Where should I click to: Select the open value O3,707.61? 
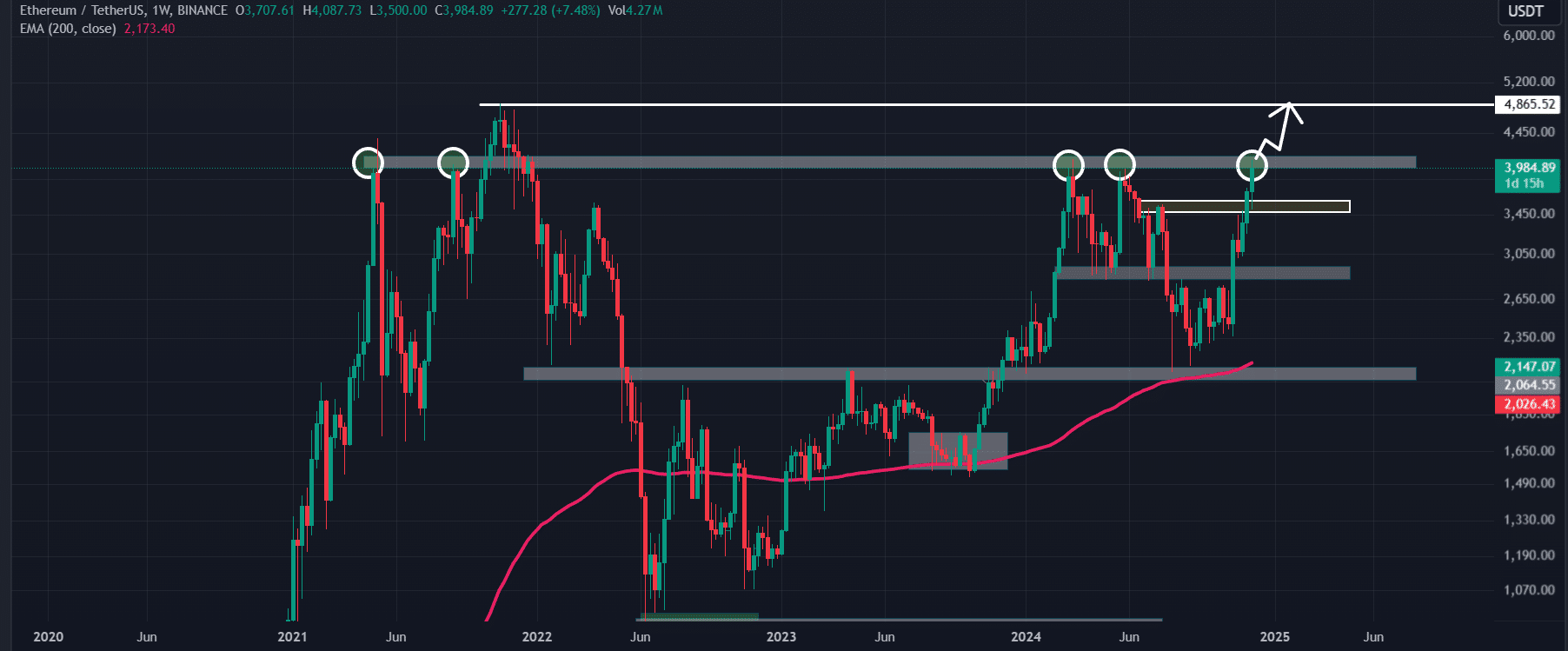point(265,10)
